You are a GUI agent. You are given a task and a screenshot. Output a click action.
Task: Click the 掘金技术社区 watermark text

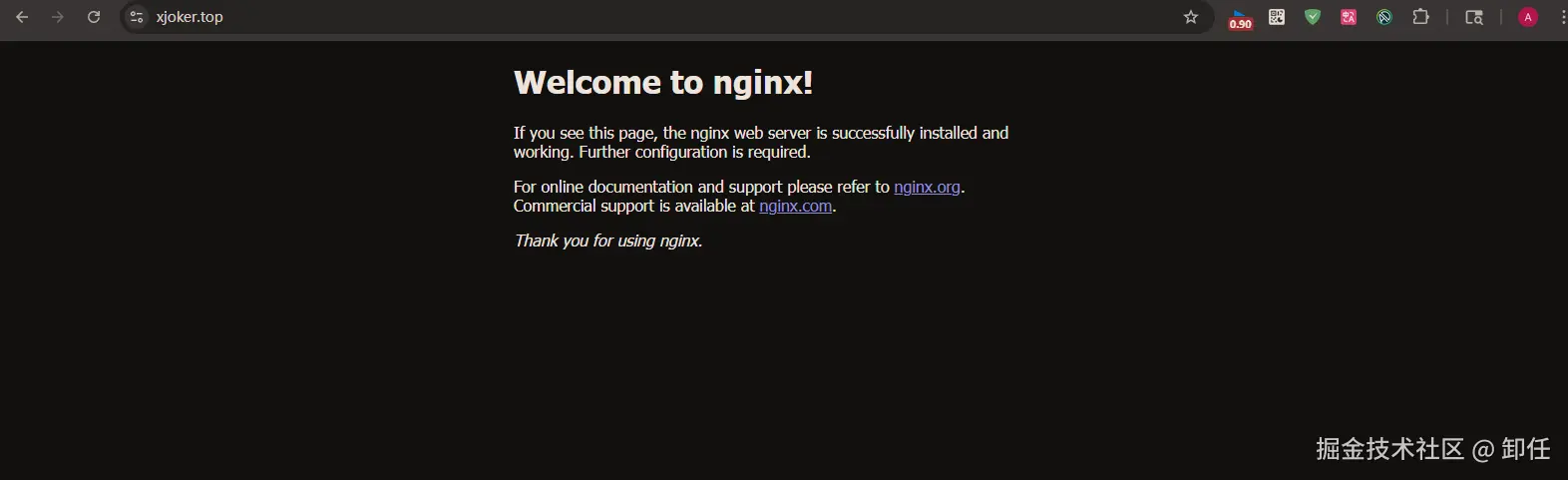coord(1389,449)
